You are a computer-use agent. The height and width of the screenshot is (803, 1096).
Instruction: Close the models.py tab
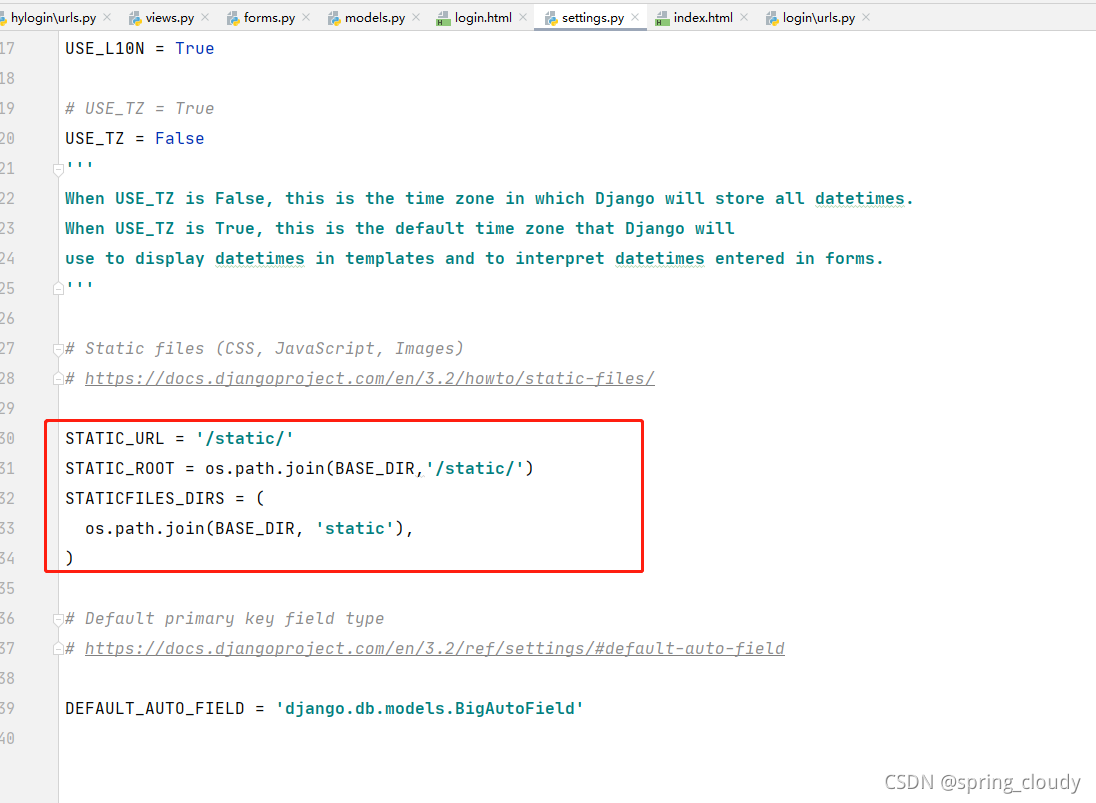point(416,17)
